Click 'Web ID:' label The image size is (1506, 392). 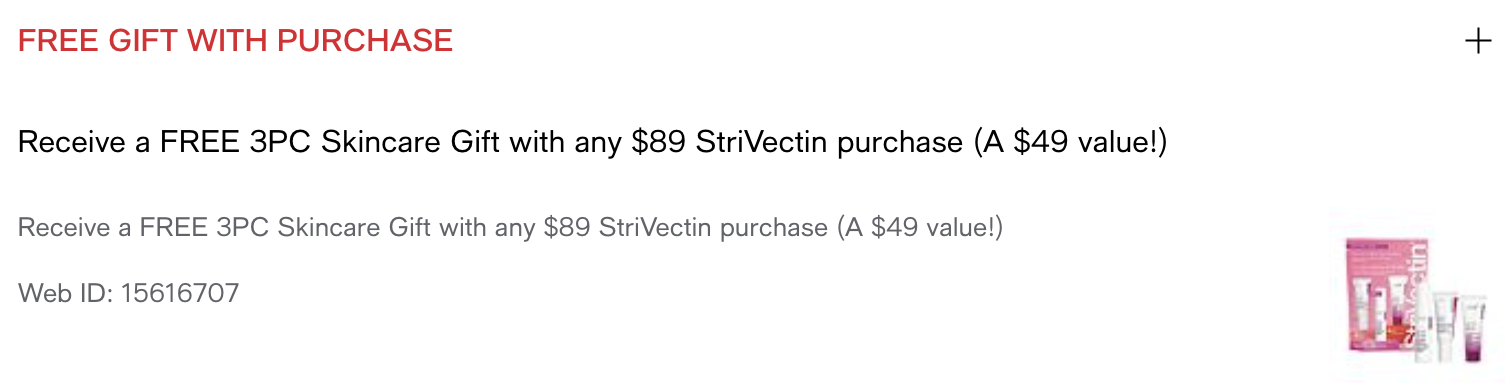point(66,293)
